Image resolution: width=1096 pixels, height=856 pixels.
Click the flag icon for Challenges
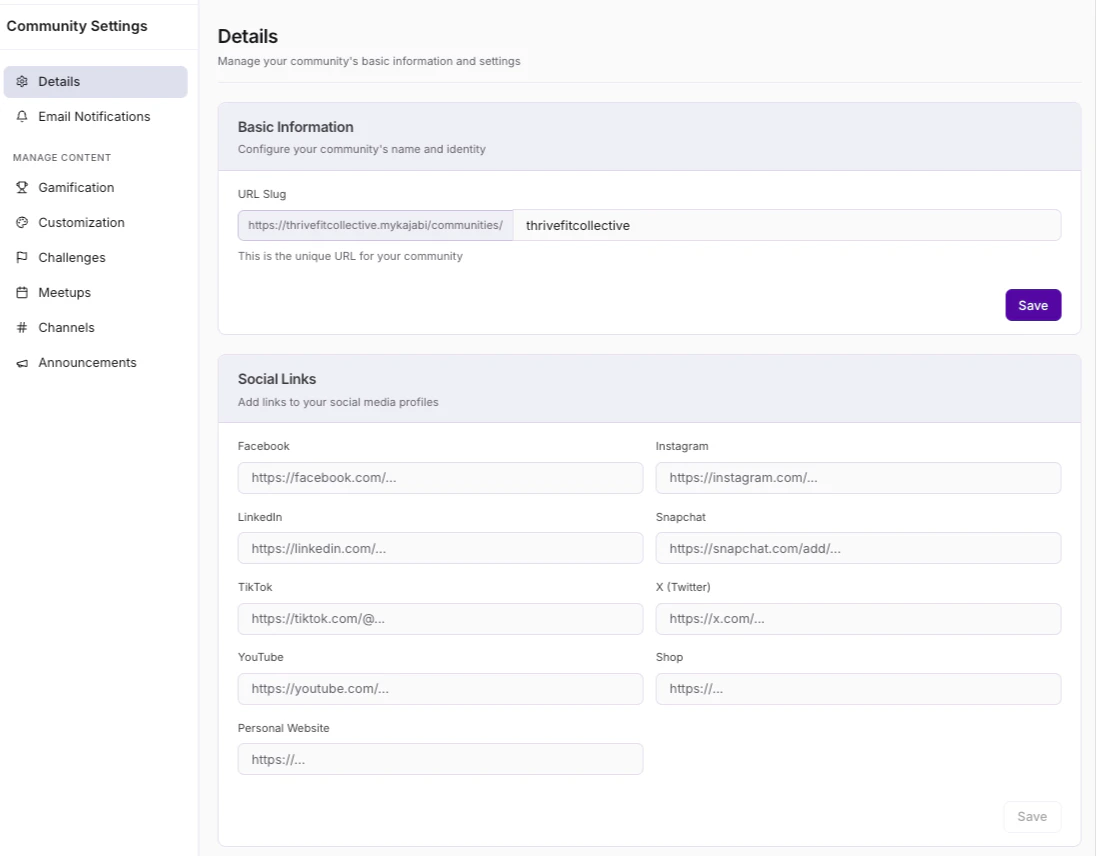point(22,258)
